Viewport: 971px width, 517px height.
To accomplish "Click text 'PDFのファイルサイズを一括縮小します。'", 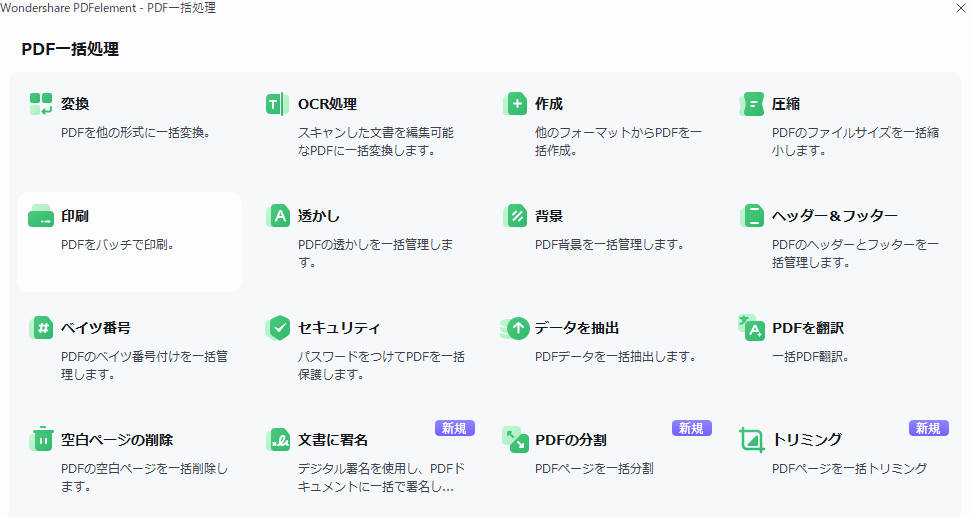I will click(x=855, y=142).
